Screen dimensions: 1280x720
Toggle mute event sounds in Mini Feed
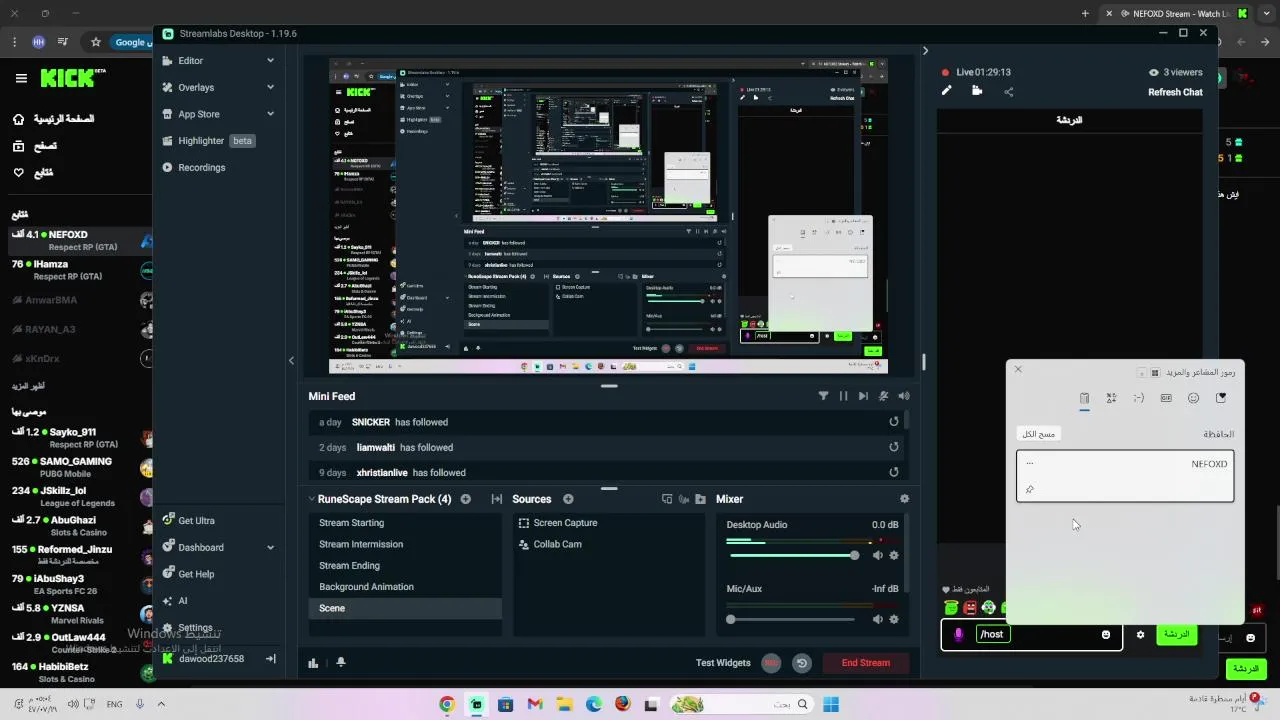[883, 396]
